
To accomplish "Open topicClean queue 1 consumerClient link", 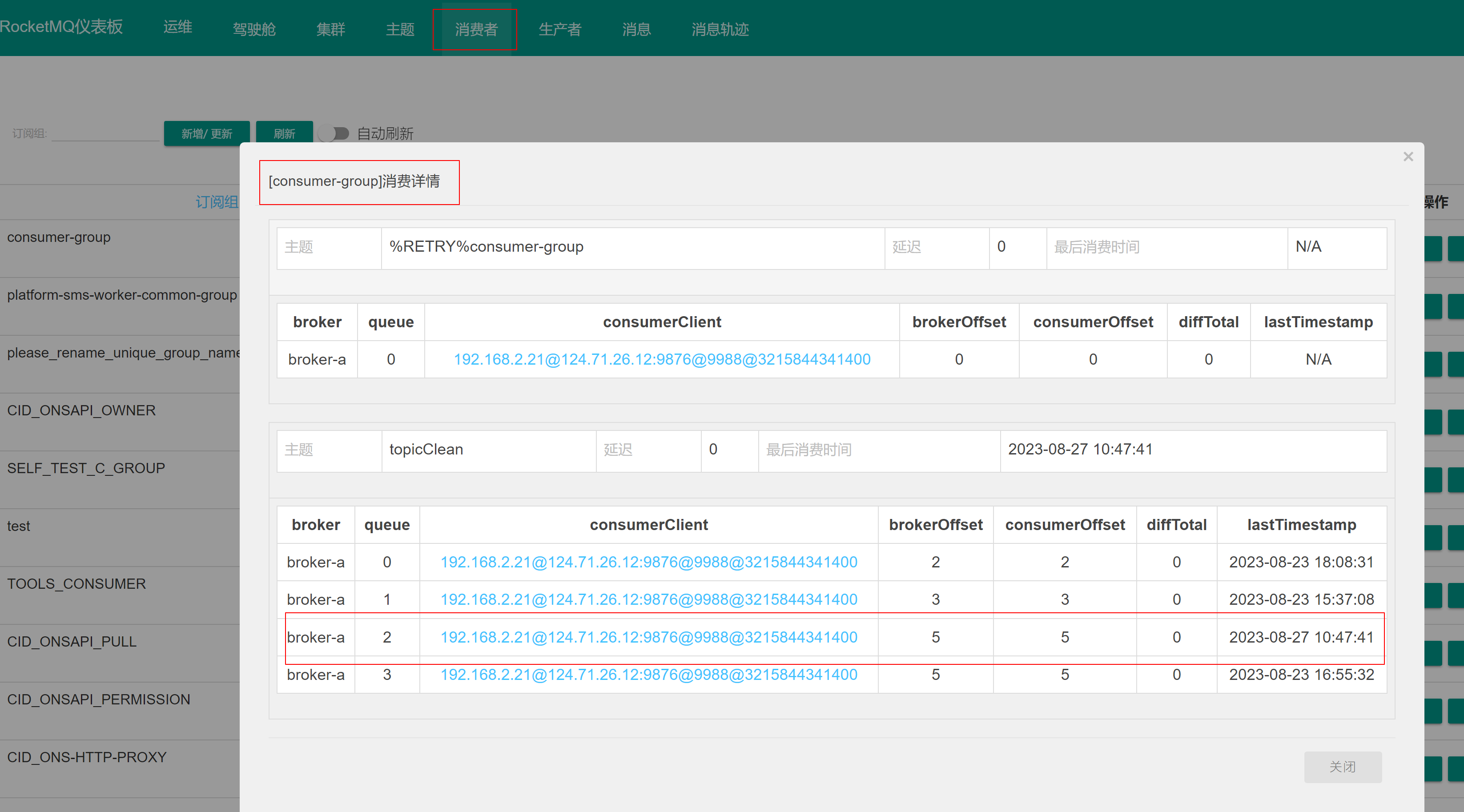I will pos(649,599).
